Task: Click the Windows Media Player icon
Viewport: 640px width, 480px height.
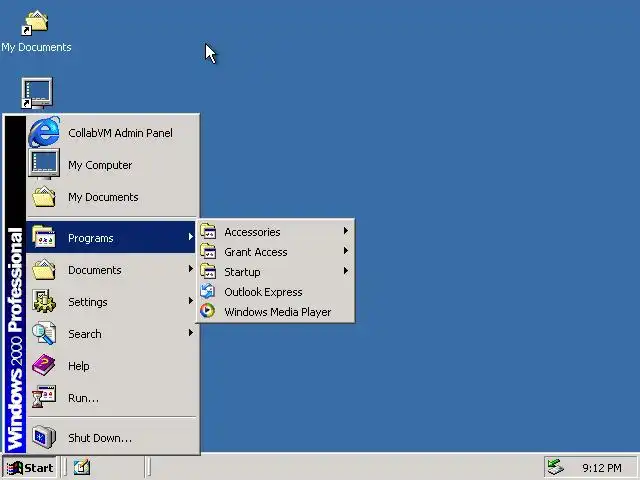Action: [207, 311]
